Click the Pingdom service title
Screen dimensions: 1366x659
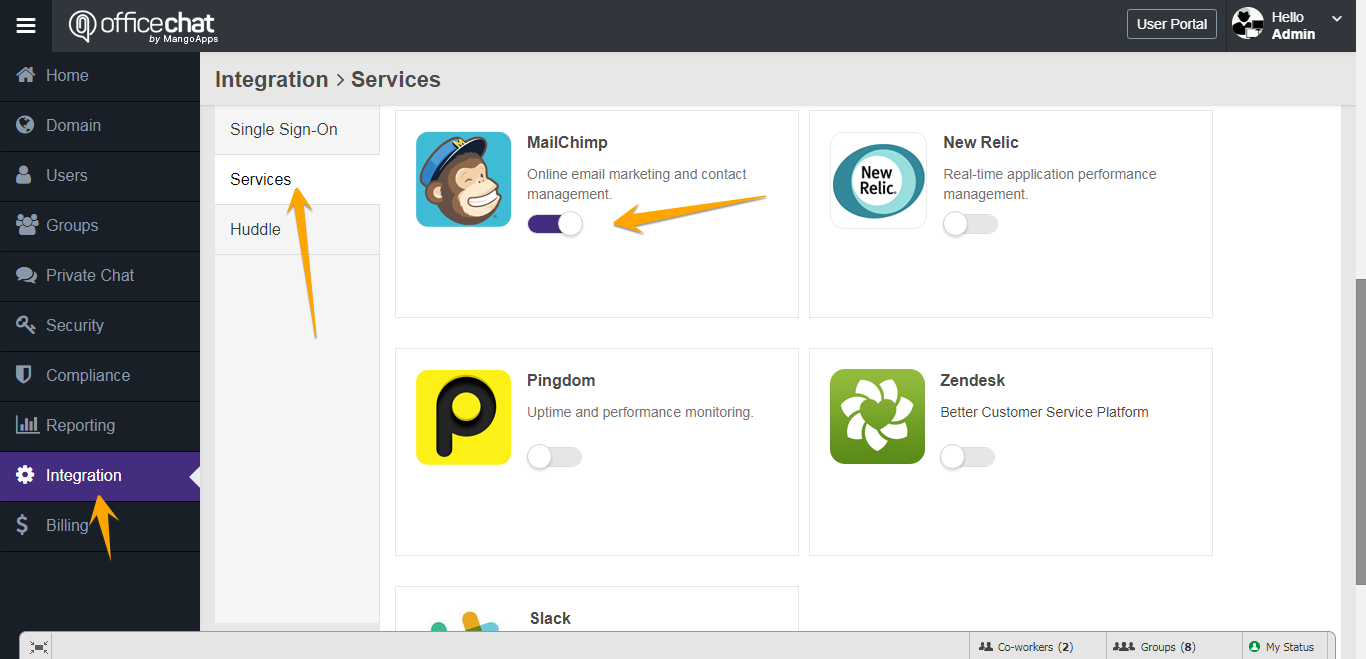(561, 381)
